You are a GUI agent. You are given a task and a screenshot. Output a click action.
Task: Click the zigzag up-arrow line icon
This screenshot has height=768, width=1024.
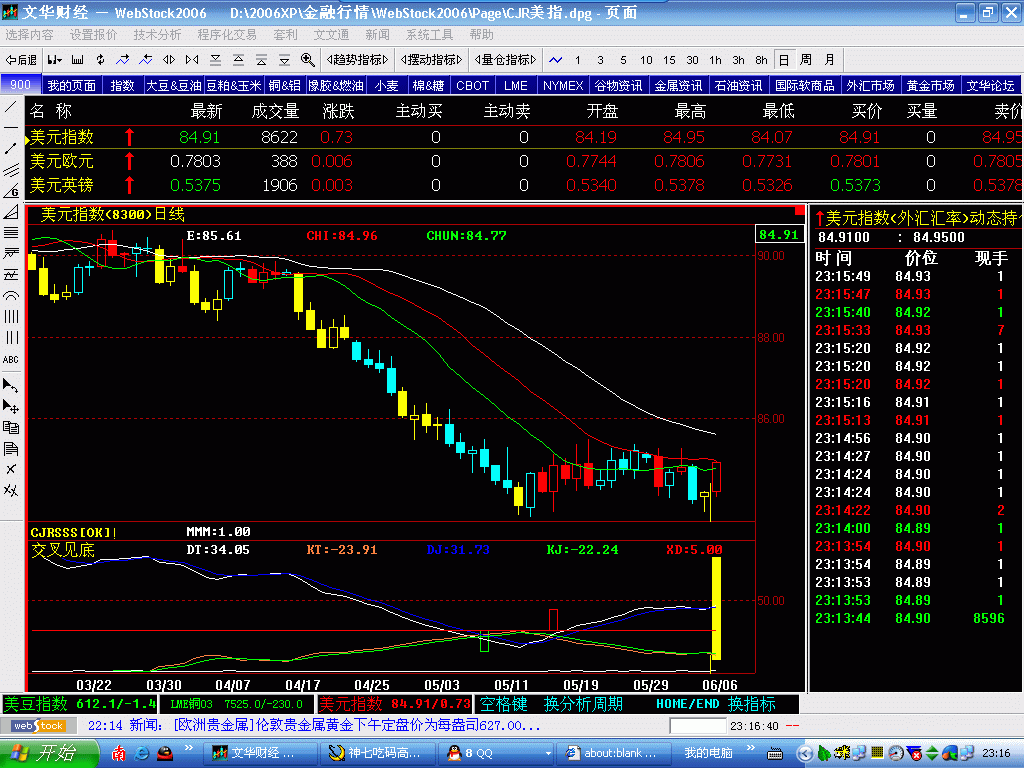click(123, 60)
